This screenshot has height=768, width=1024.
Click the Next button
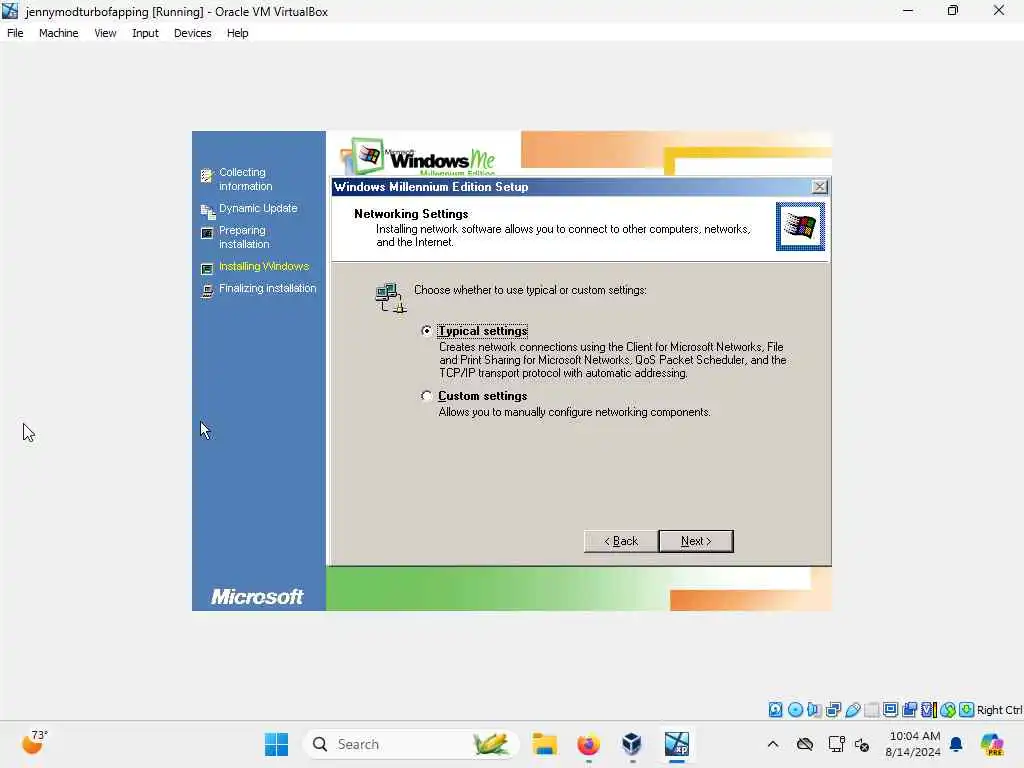[696, 541]
